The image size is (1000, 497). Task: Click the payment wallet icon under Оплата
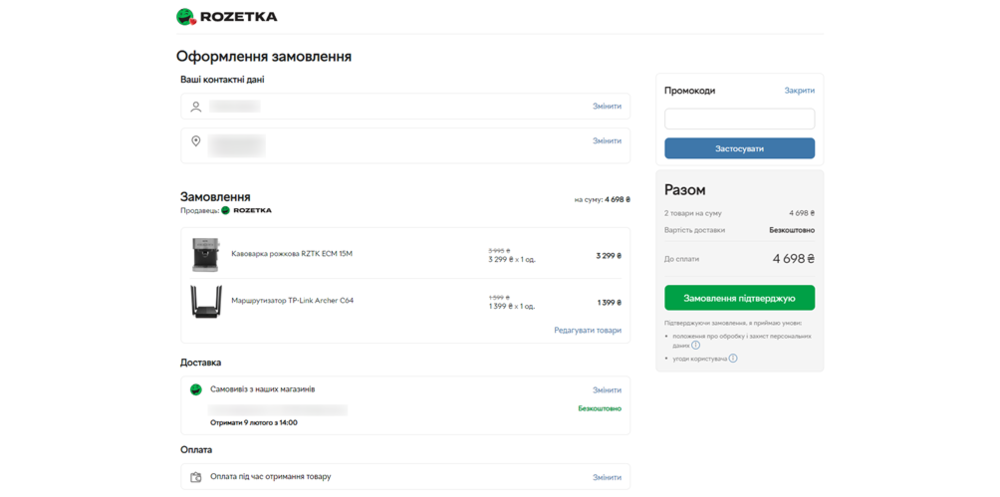tap(196, 477)
